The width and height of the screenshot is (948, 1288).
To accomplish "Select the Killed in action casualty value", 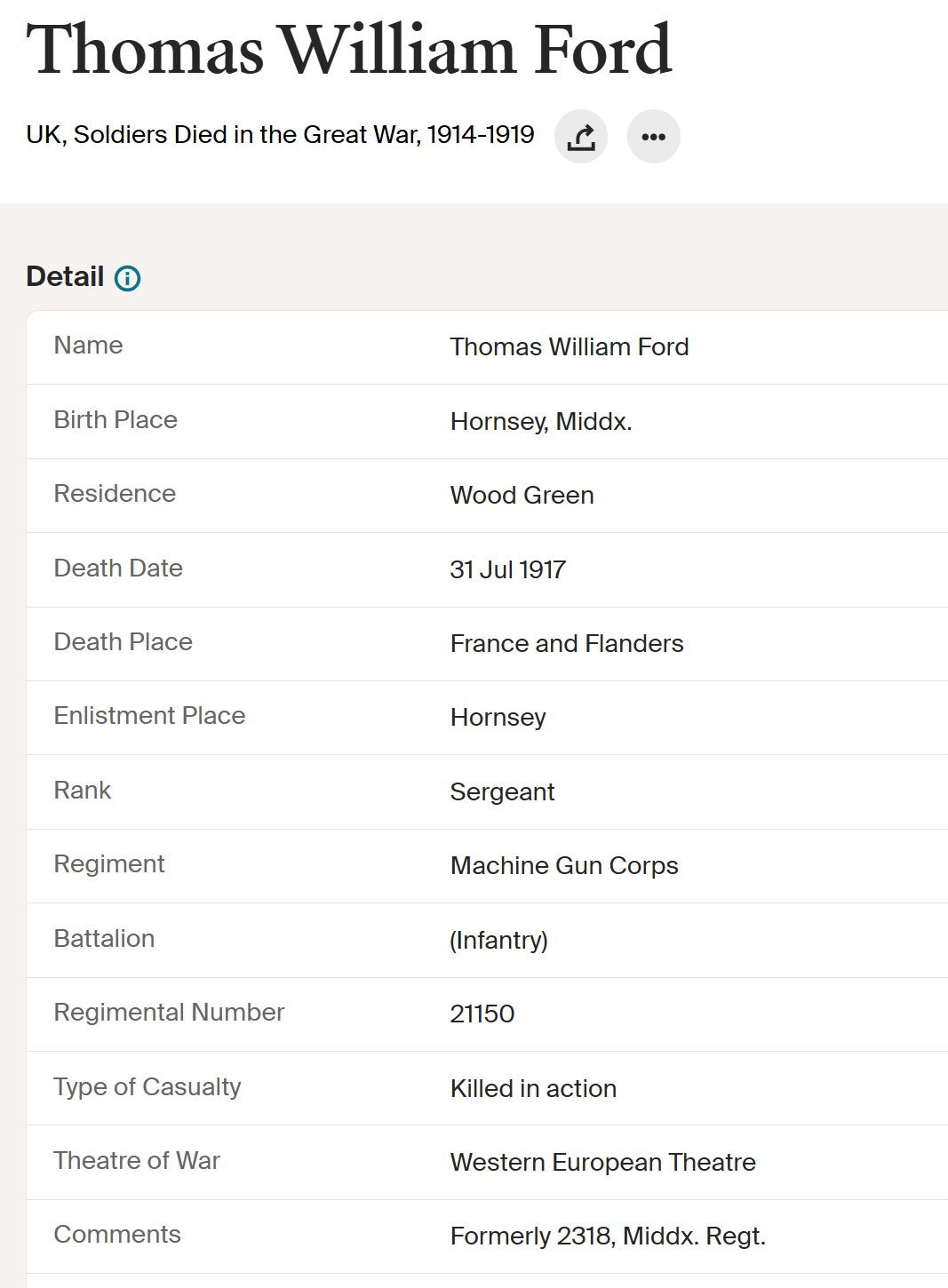I will [532, 1088].
